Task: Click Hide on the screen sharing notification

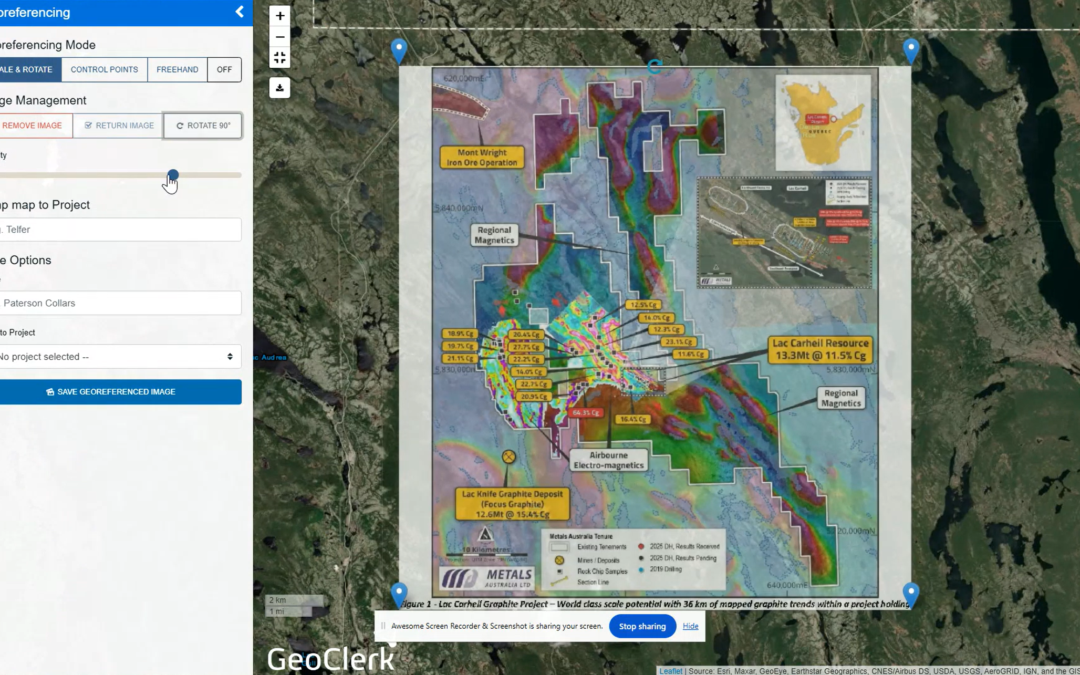Action: click(x=690, y=626)
